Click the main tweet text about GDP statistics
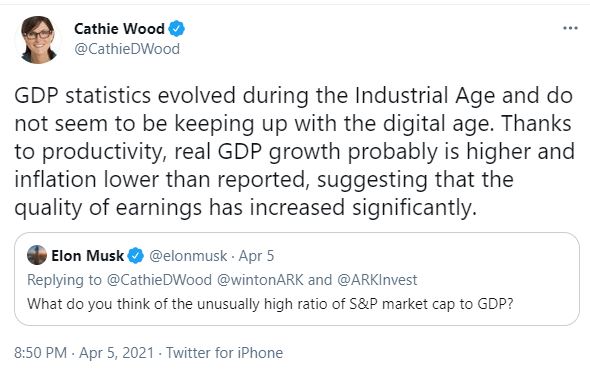This screenshot has width=590, height=374. pos(295,152)
